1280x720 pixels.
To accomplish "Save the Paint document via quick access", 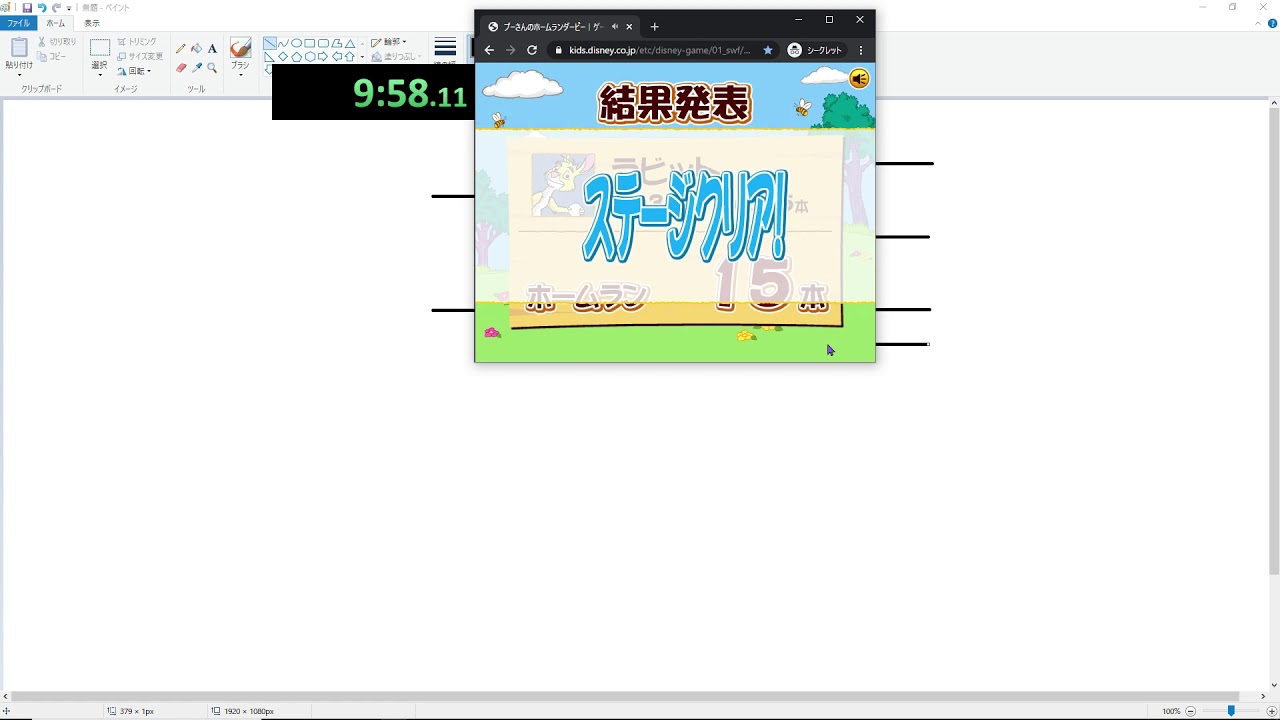I will [27, 8].
